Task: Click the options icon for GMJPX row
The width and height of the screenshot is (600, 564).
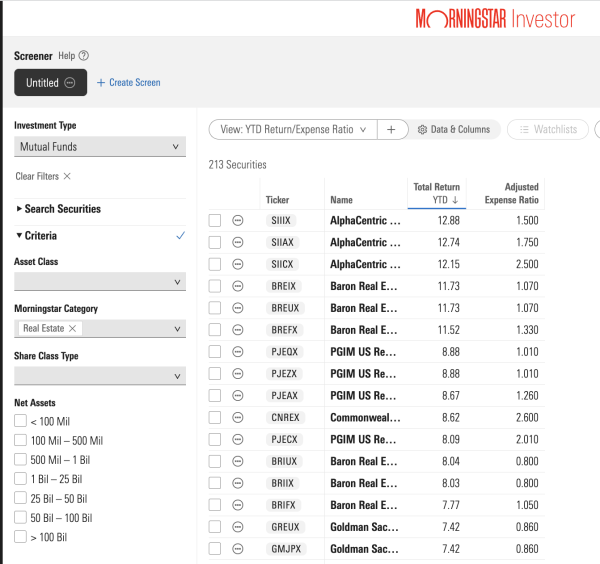Action: pos(238,549)
